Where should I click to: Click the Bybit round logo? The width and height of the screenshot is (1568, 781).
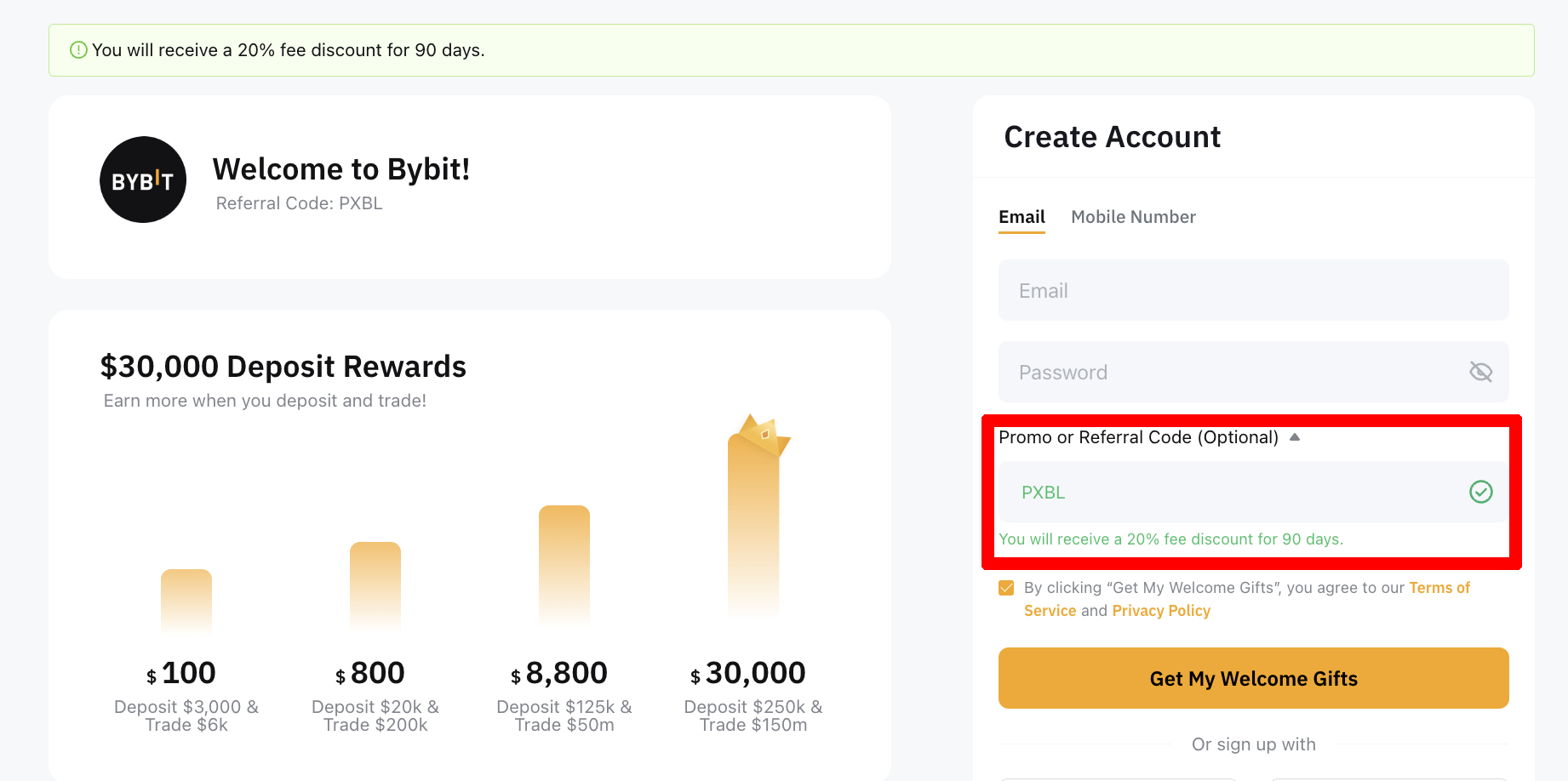(143, 180)
